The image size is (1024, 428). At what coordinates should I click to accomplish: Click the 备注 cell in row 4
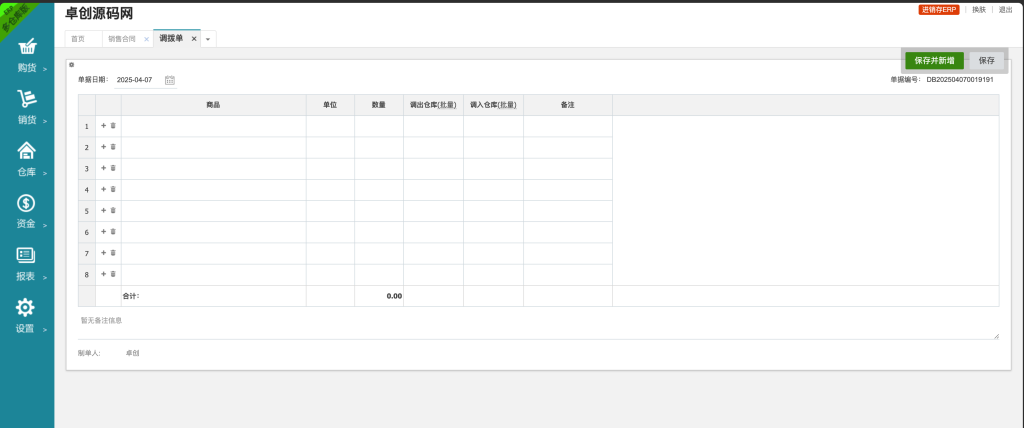568,189
